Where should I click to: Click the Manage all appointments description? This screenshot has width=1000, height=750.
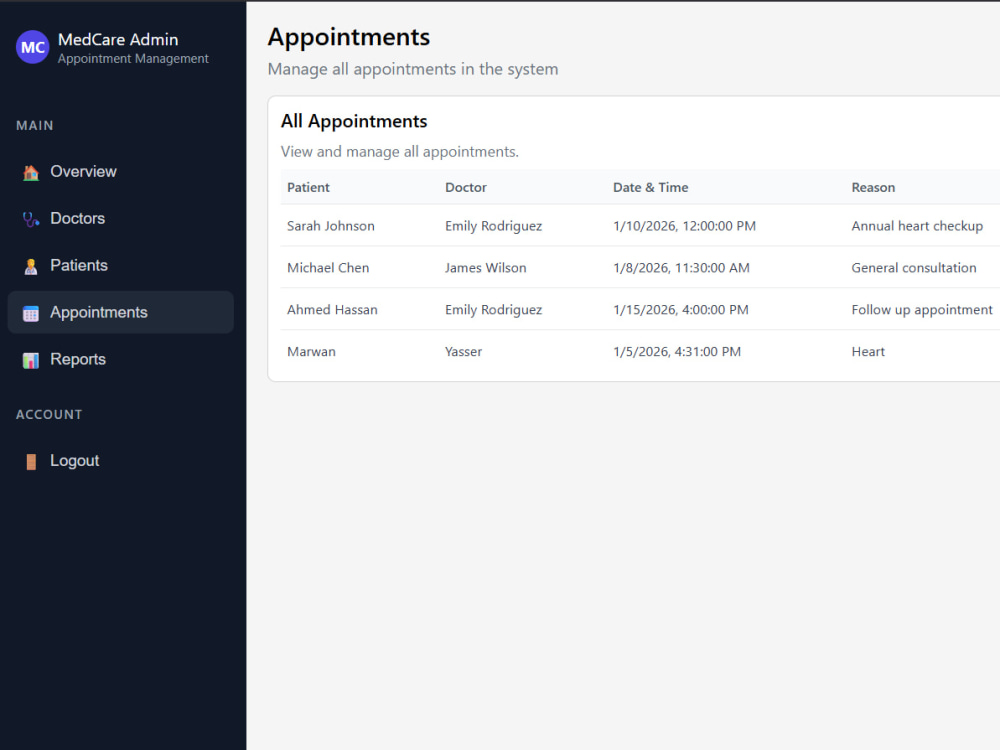[x=413, y=70]
